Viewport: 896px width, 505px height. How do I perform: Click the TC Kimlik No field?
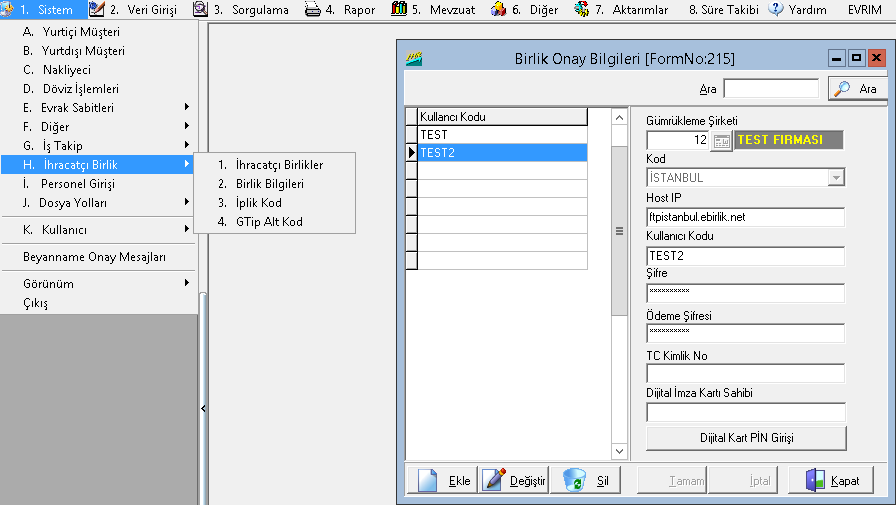click(745, 374)
